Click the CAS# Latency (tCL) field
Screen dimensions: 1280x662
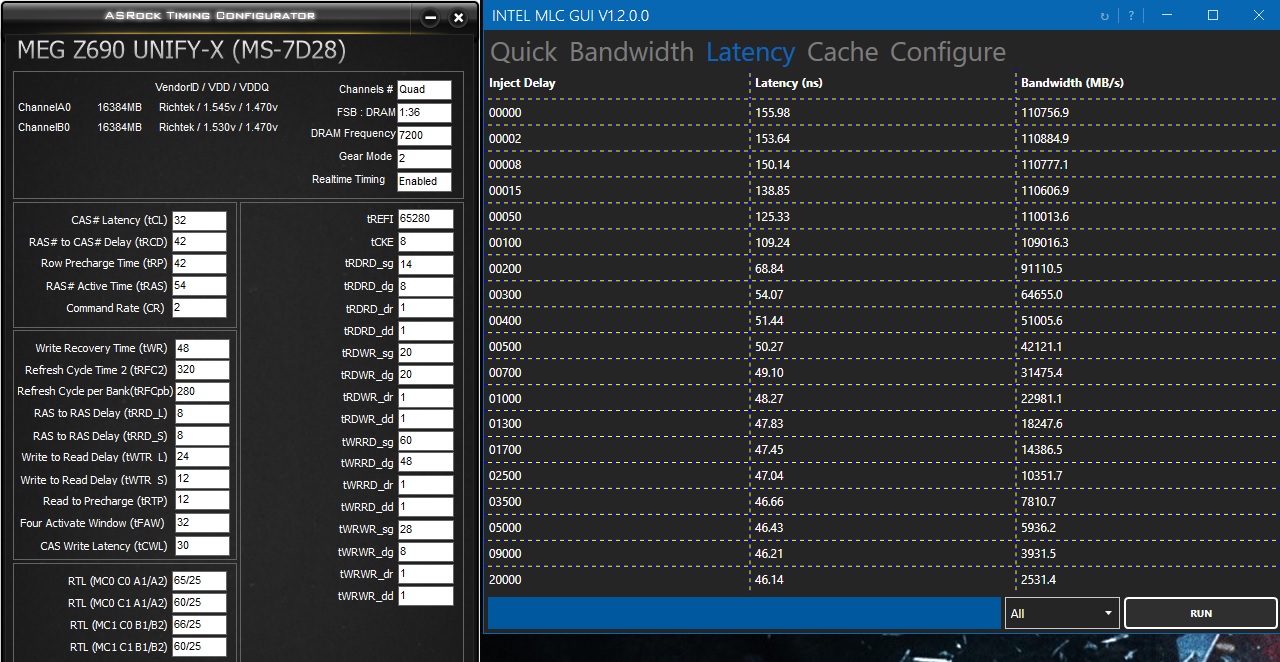click(x=199, y=221)
